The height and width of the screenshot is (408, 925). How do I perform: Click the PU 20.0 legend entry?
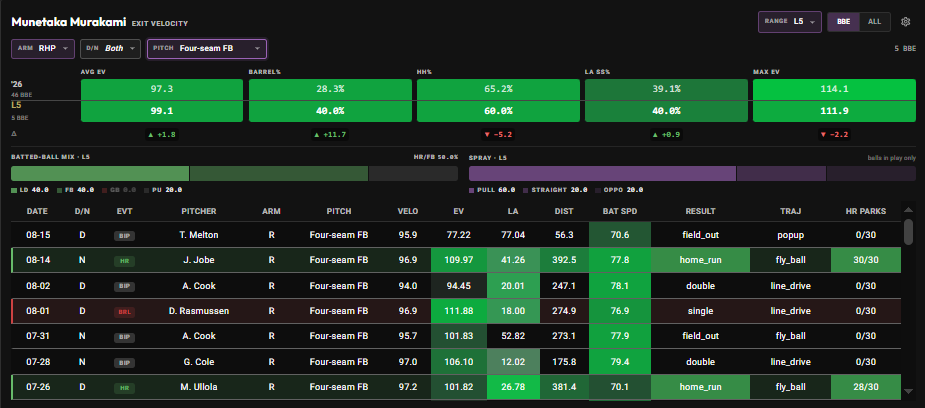coord(163,190)
